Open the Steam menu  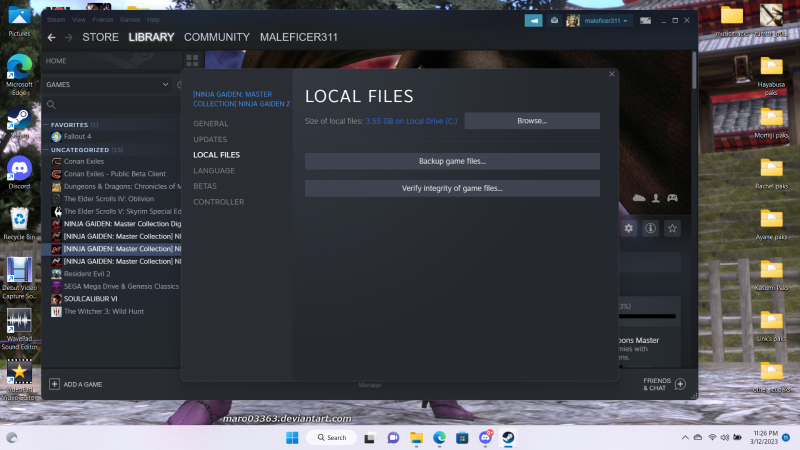pos(56,20)
